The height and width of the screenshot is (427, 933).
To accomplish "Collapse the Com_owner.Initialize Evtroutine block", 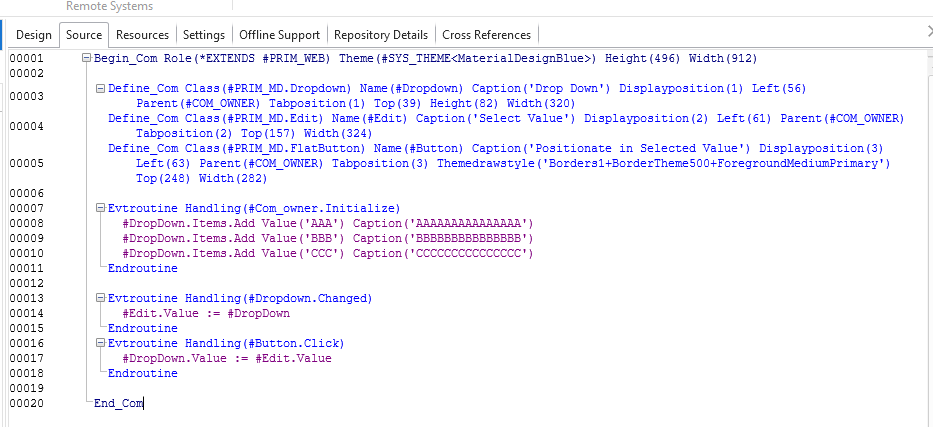I will [x=101, y=208].
